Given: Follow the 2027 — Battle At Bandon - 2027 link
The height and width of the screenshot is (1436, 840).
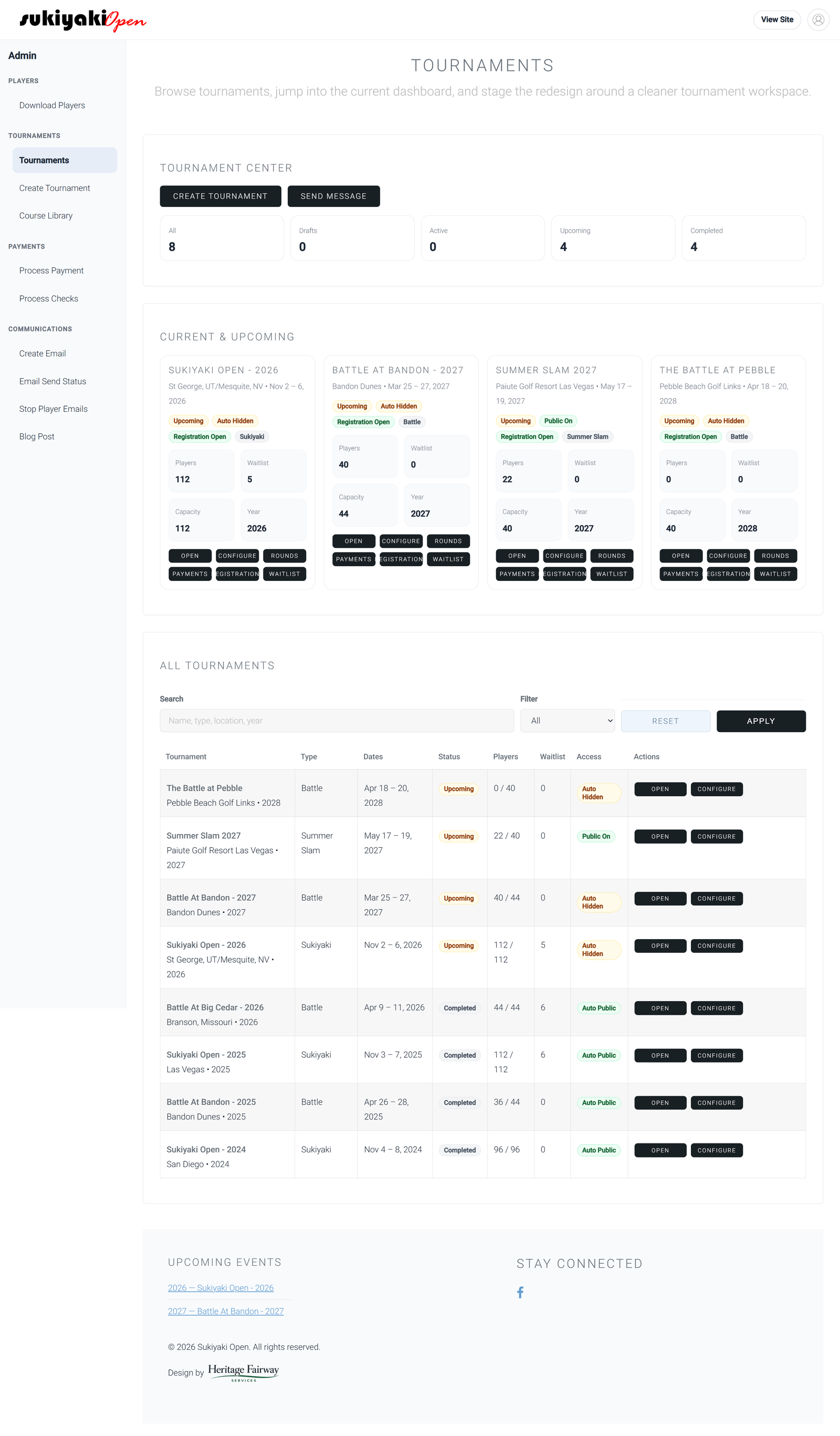Looking at the screenshot, I should 226,1311.
